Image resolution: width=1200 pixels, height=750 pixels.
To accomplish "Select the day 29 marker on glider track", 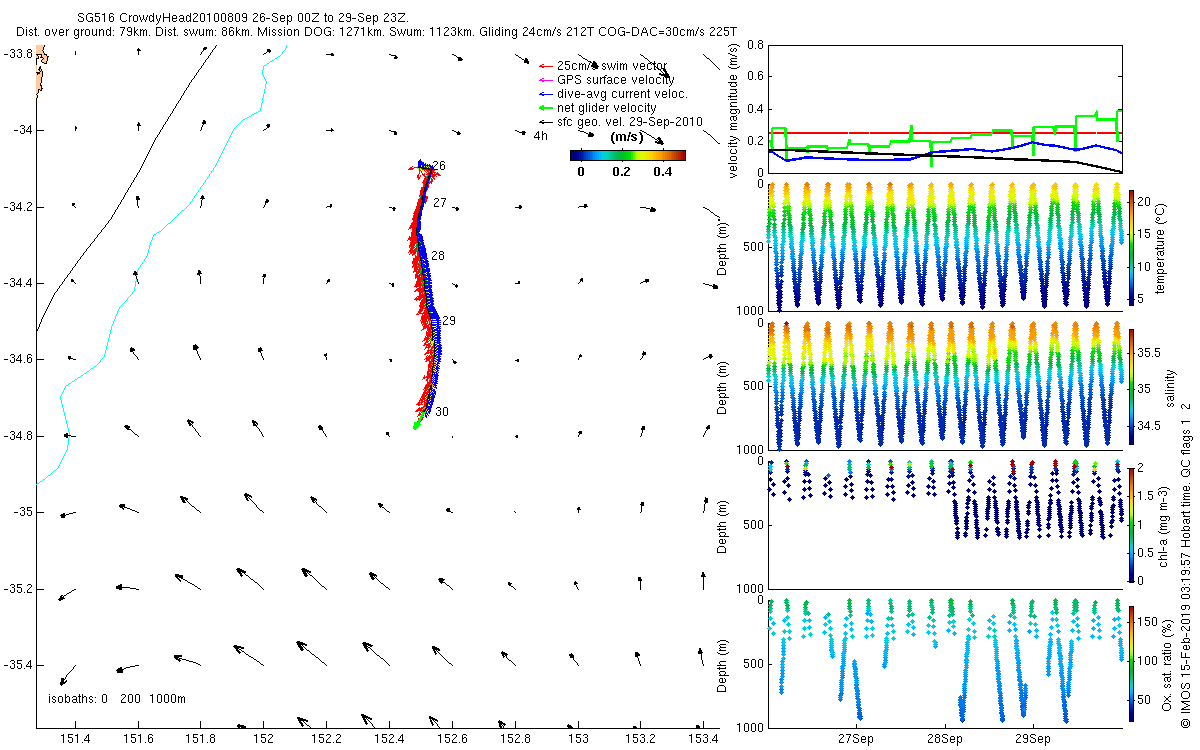I will pyautogui.click(x=449, y=321).
